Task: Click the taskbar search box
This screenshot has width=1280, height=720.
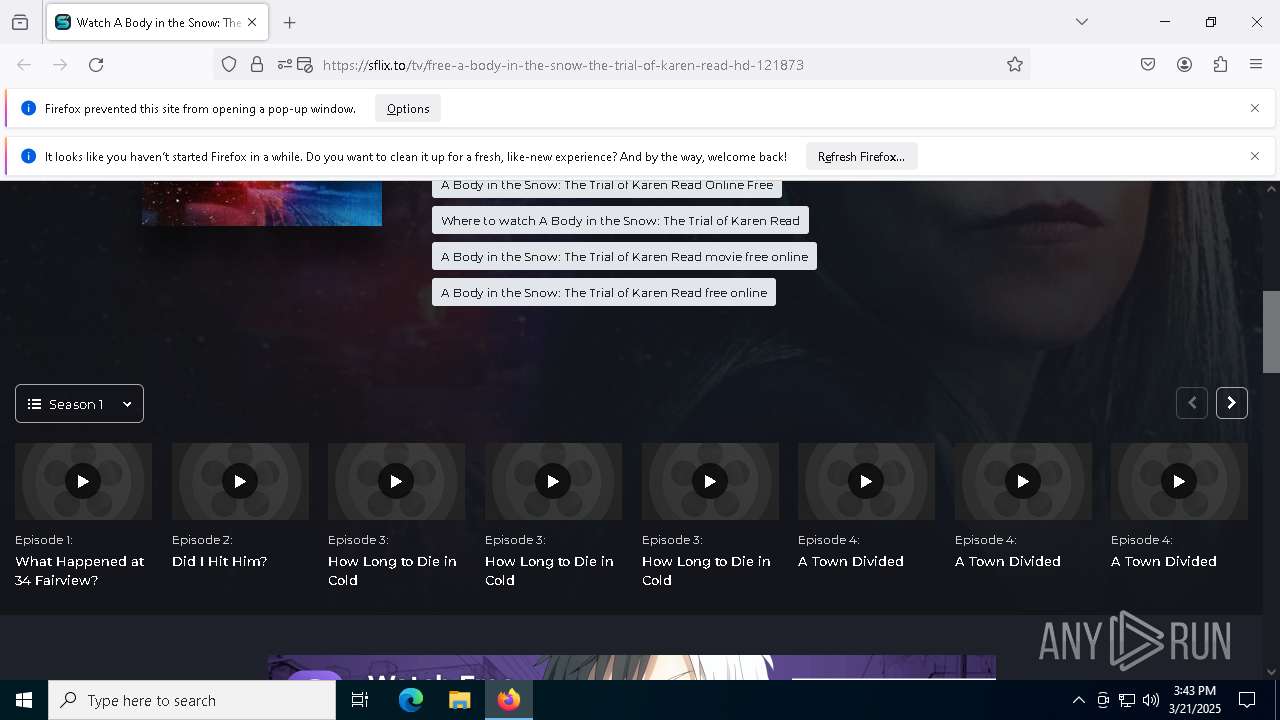Action: [x=192, y=700]
